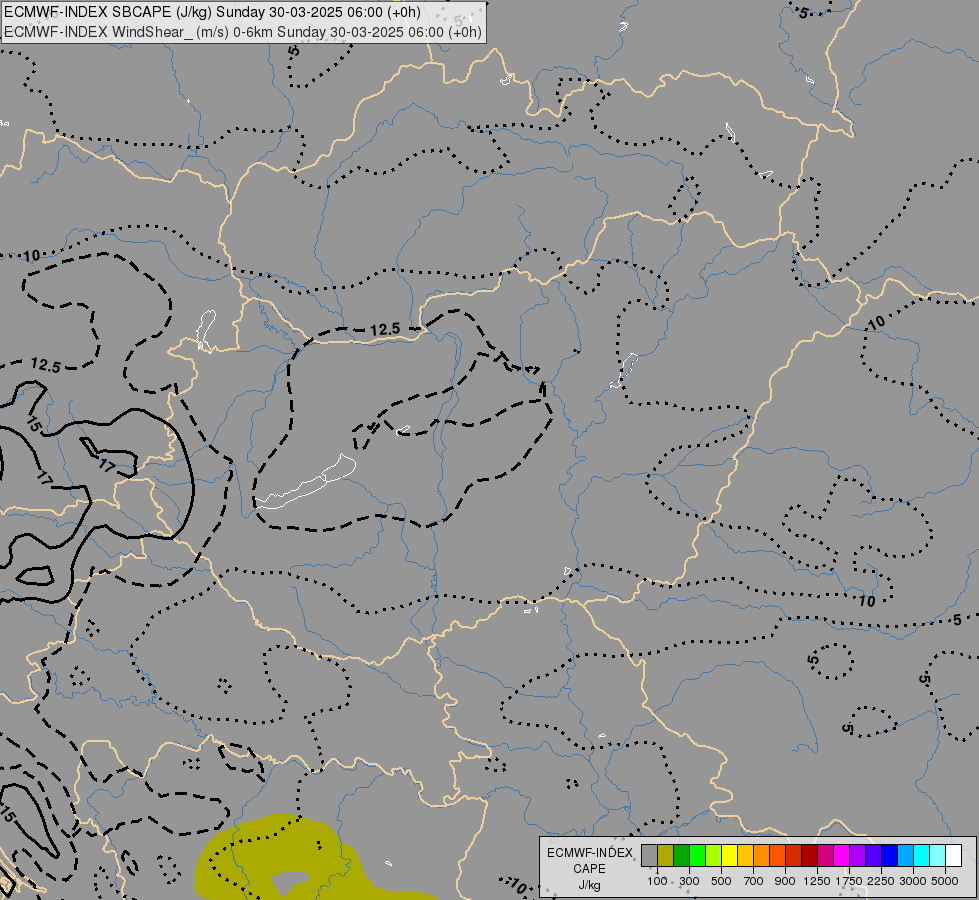Select the bright green legend swatch

pyautogui.click(x=697, y=856)
